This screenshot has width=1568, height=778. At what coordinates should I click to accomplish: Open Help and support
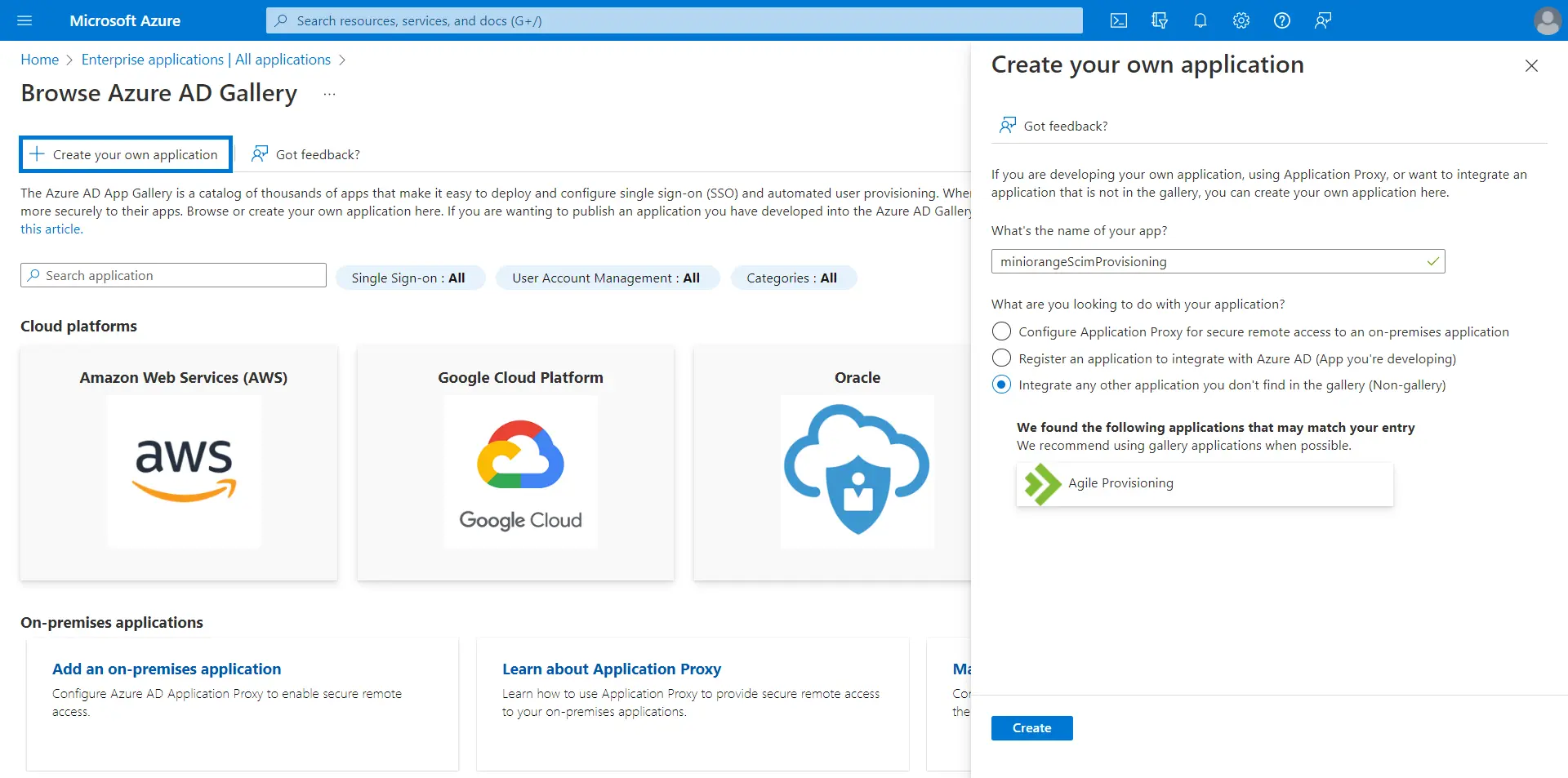click(1282, 20)
